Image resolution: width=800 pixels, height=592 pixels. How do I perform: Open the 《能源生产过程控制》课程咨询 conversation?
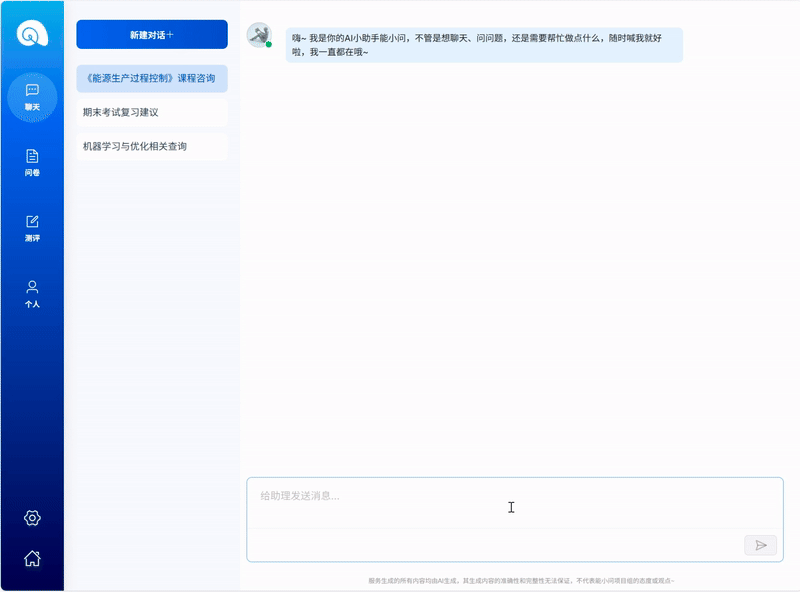coord(151,79)
